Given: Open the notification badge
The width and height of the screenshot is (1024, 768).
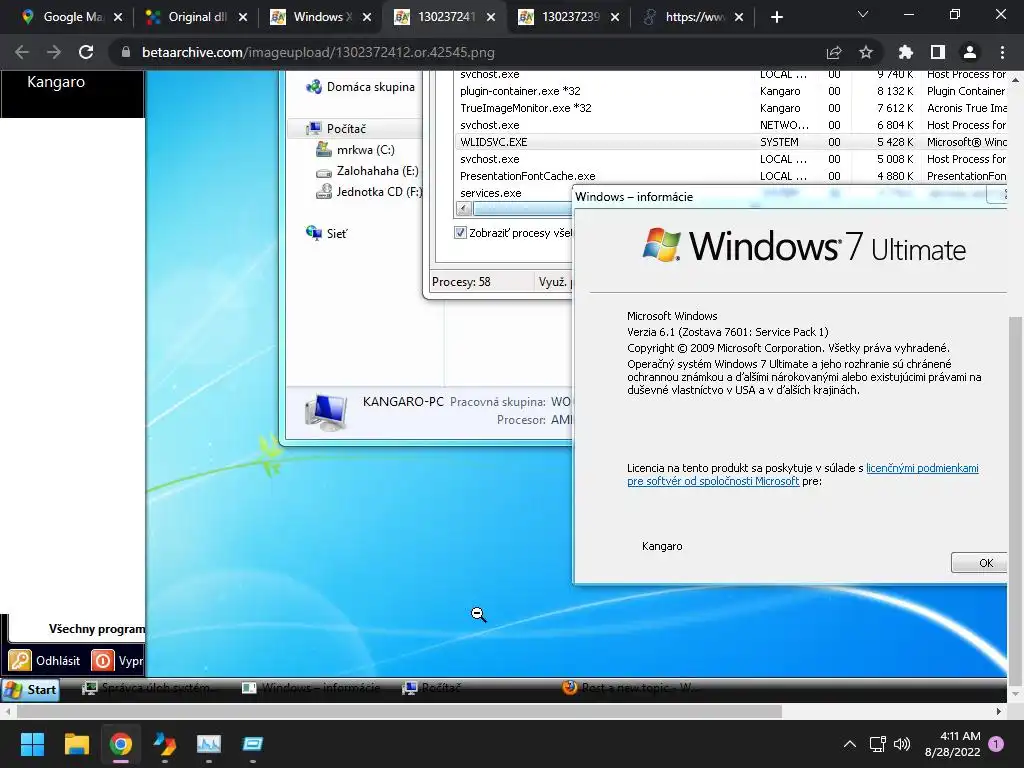Looking at the screenshot, I should click(x=996, y=744).
